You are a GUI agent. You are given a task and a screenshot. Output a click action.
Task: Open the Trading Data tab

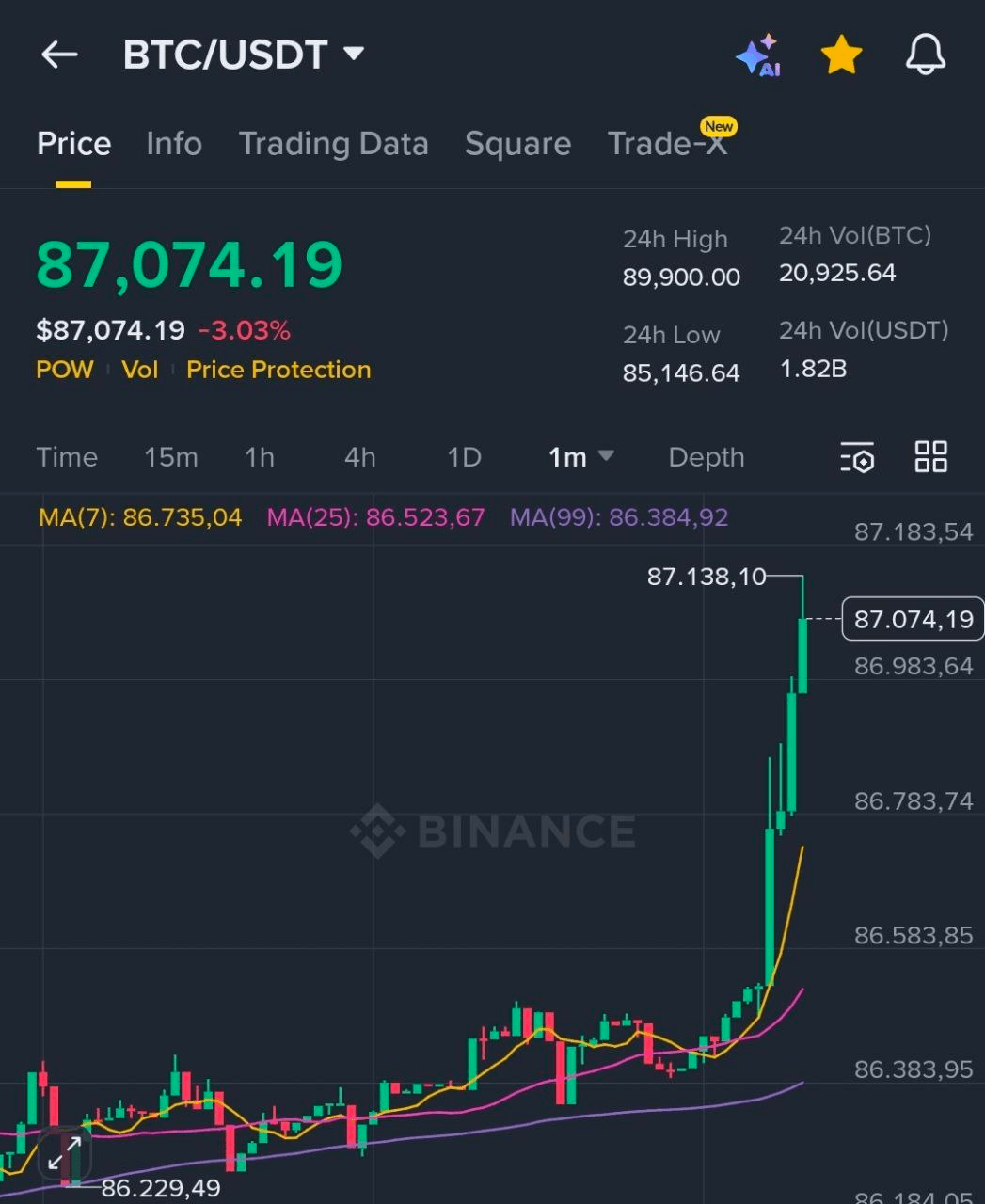point(333,144)
